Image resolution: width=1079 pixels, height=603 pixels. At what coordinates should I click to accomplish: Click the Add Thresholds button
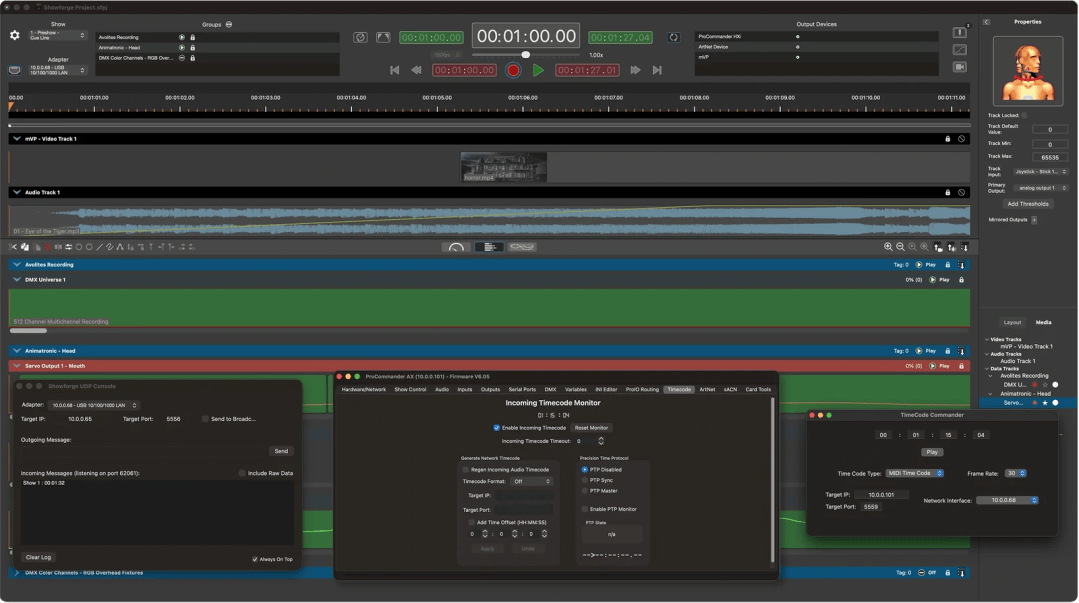click(1028, 204)
